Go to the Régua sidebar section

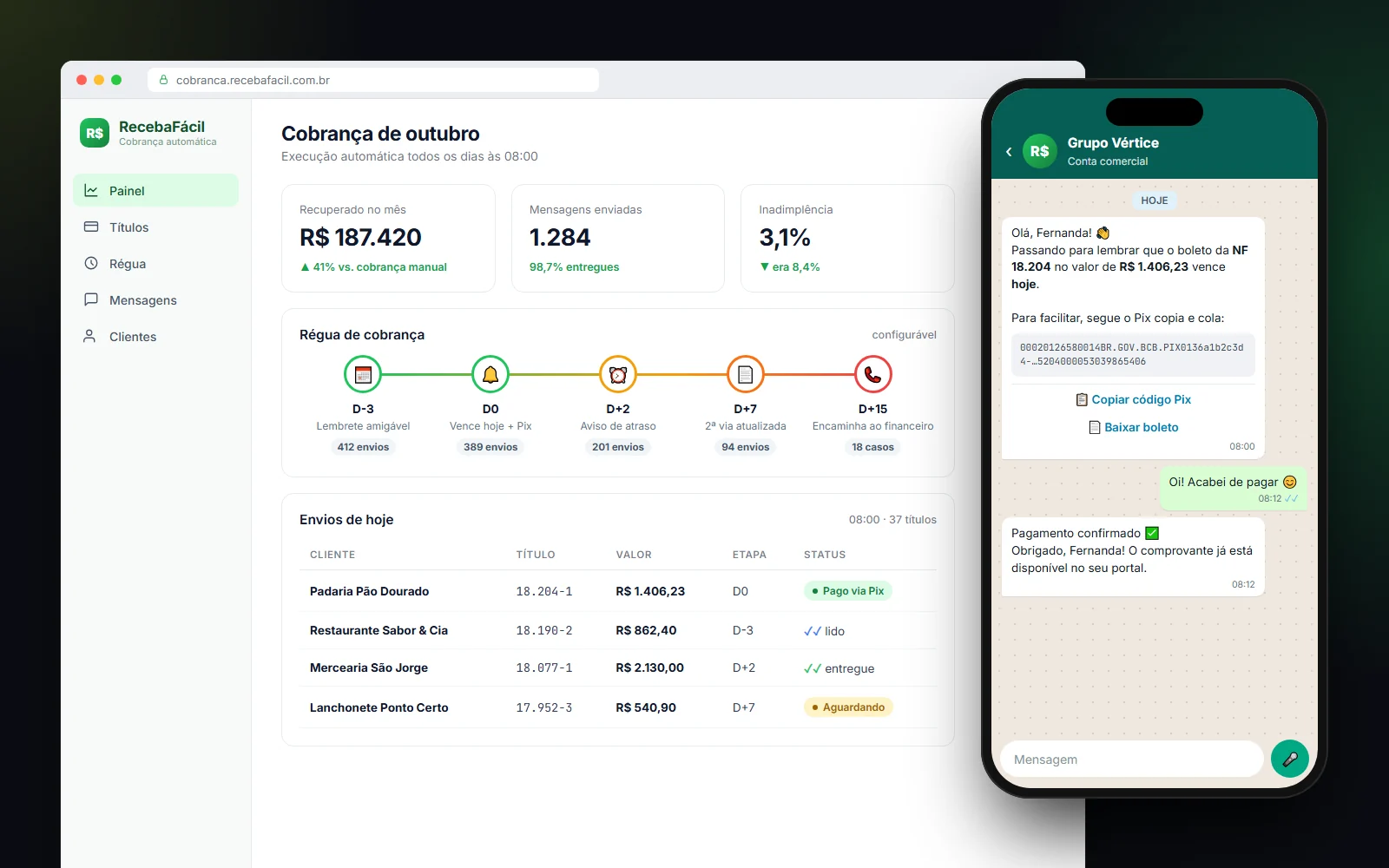coord(155,263)
